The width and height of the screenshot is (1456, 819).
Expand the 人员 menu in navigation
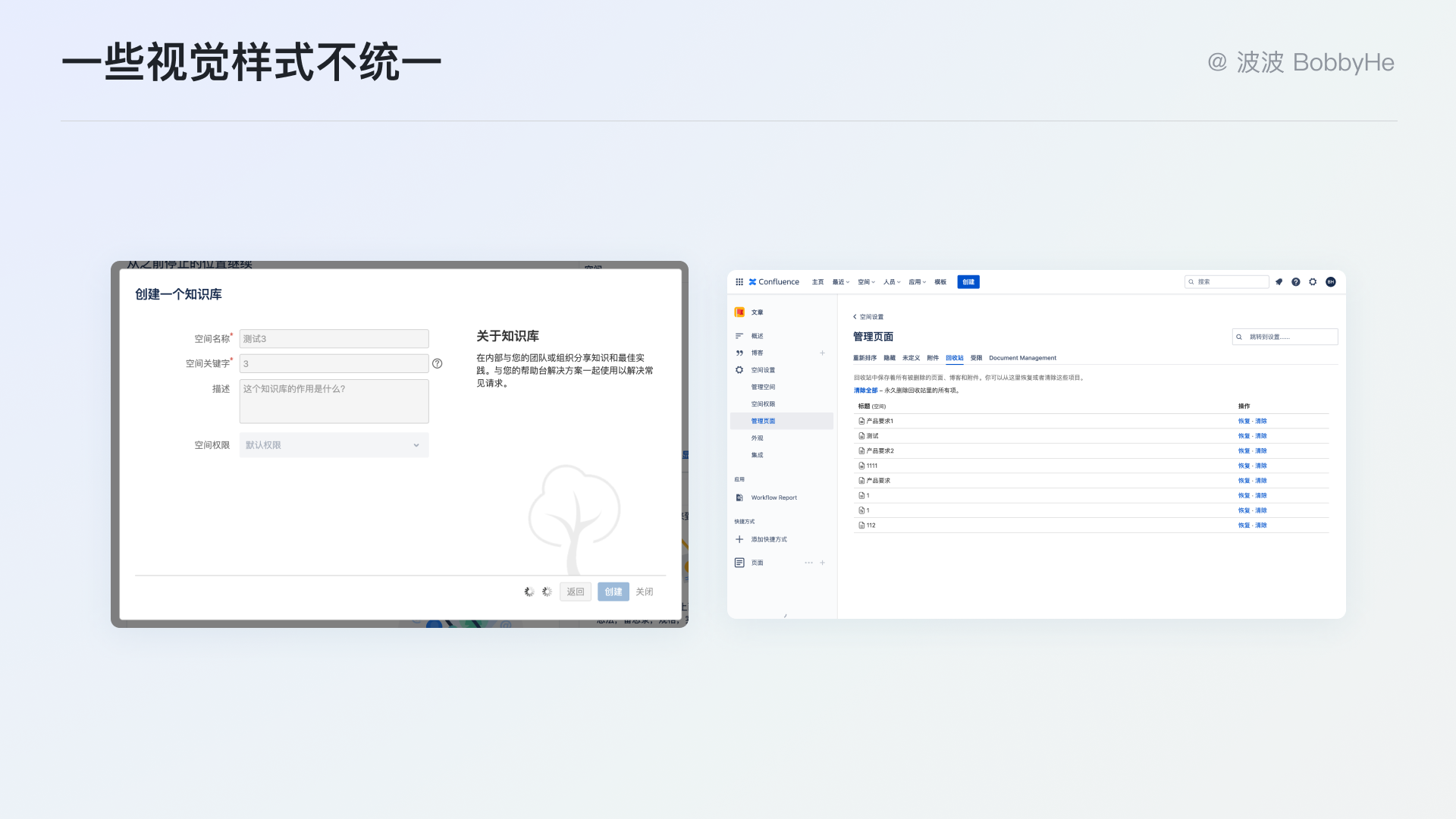(x=892, y=282)
